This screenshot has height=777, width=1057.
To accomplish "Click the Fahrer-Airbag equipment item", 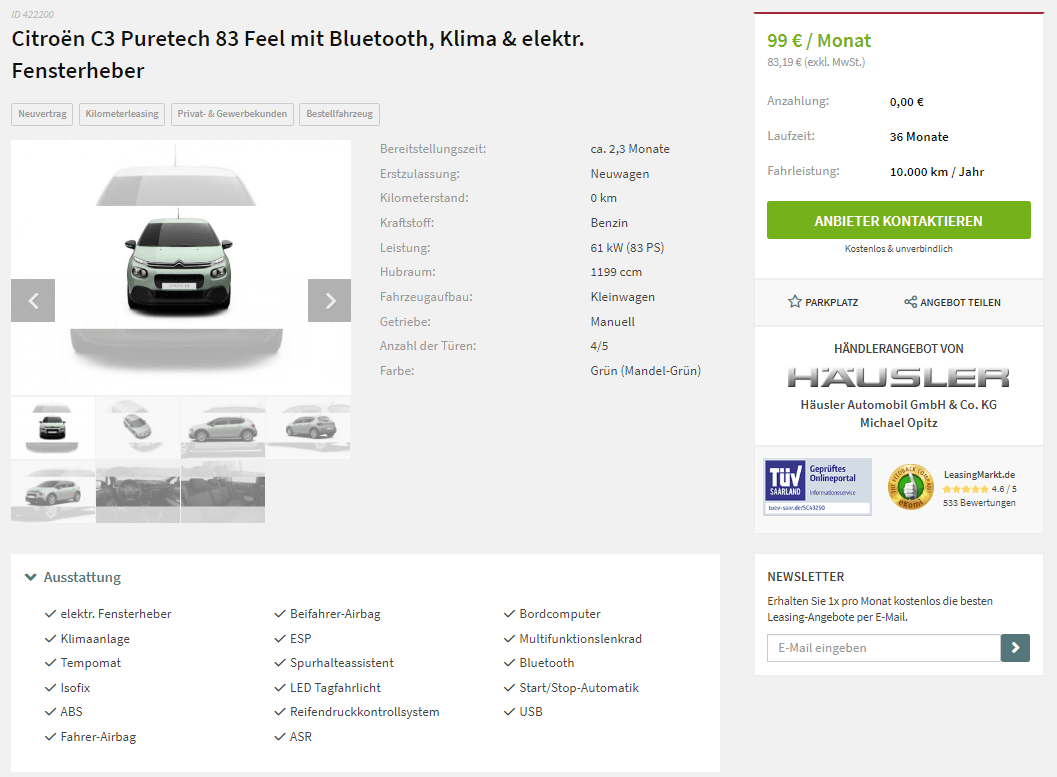I will [x=90, y=737].
